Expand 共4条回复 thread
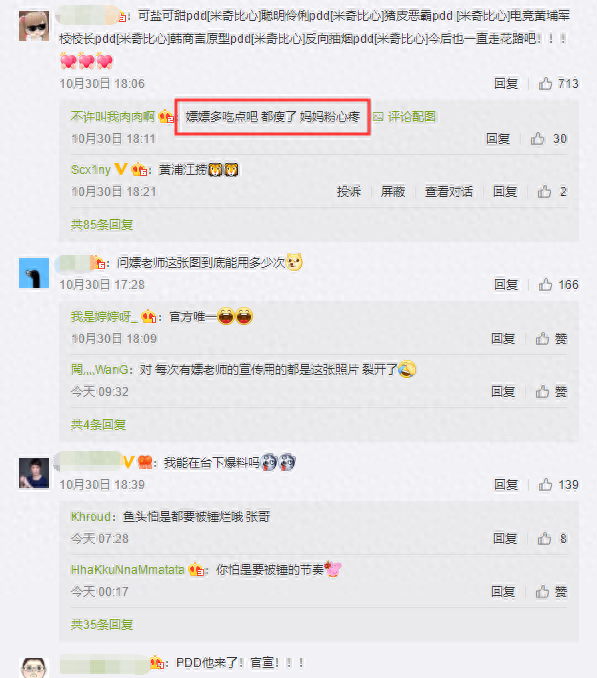The image size is (597, 678). (x=98, y=425)
